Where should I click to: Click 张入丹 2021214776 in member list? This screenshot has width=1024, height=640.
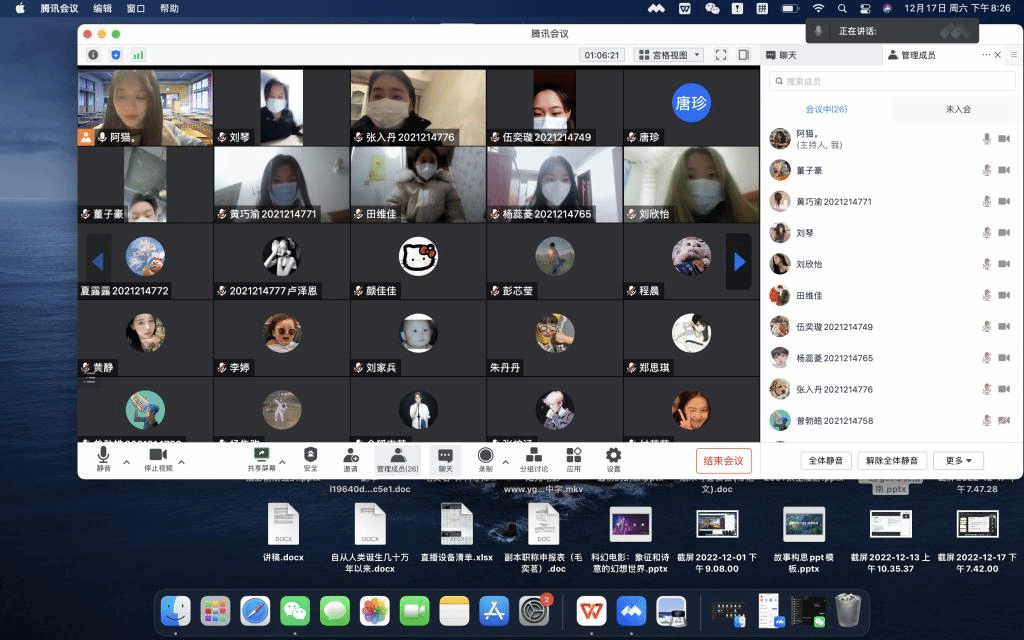[892, 389]
